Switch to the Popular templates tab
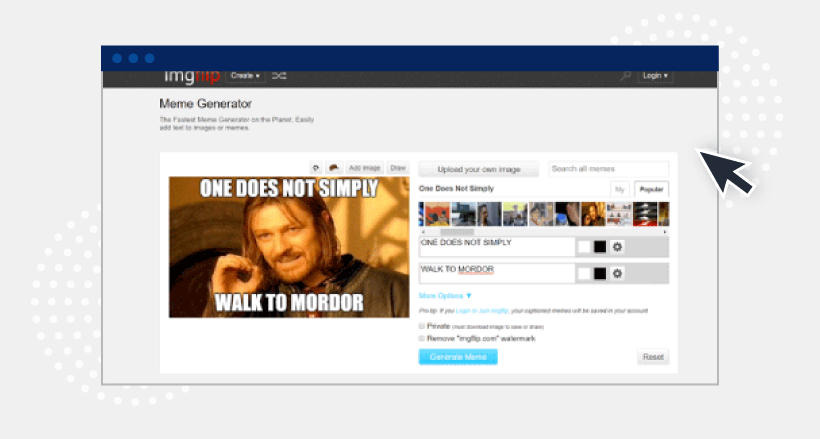Screen dimensions: 820x439 (651, 189)
